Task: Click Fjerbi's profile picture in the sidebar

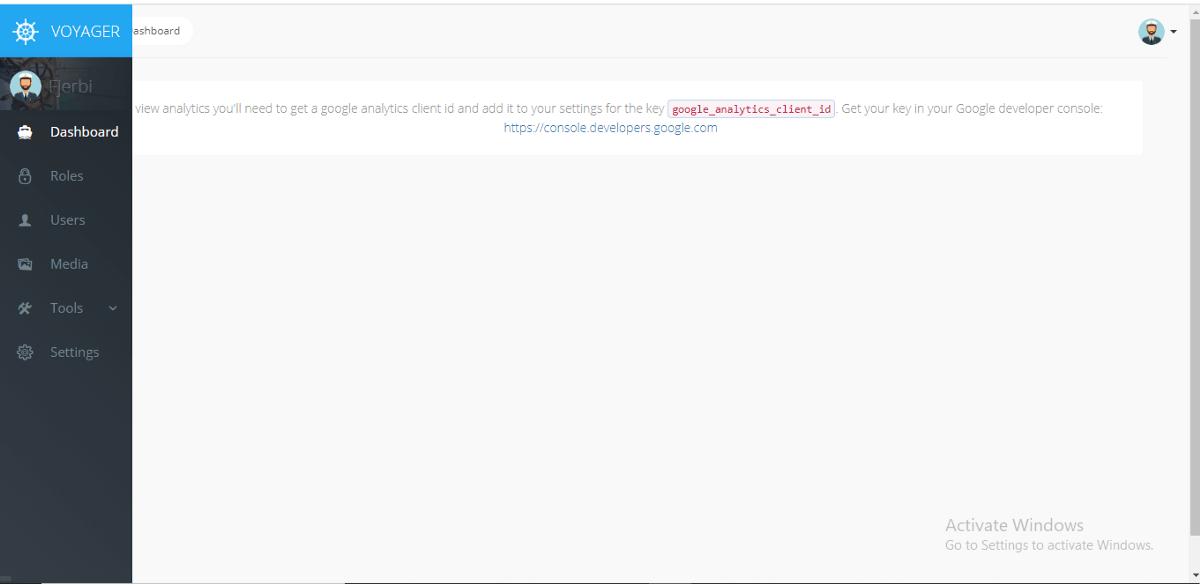Action: point(25,86)
